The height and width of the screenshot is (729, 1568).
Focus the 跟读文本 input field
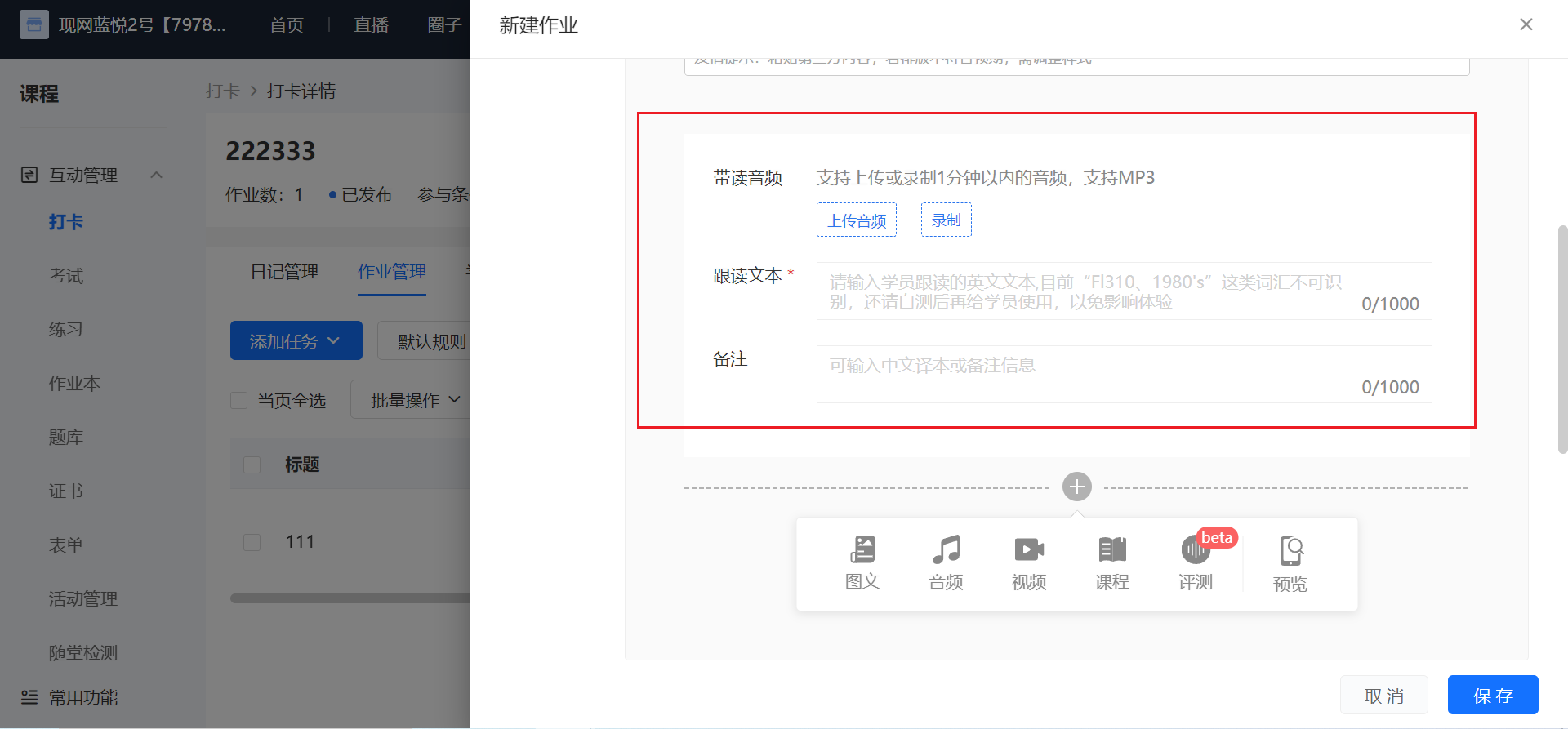coord(1124,291)
